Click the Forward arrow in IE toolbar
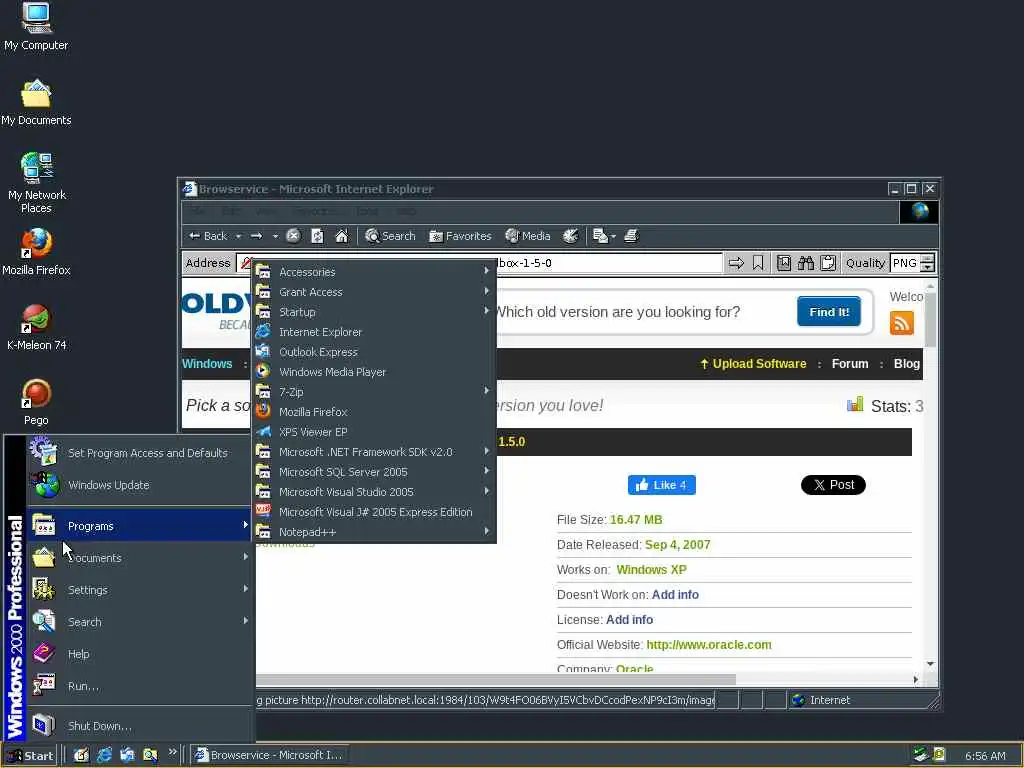Screen dimensions: 1024x768 [257, 236]
